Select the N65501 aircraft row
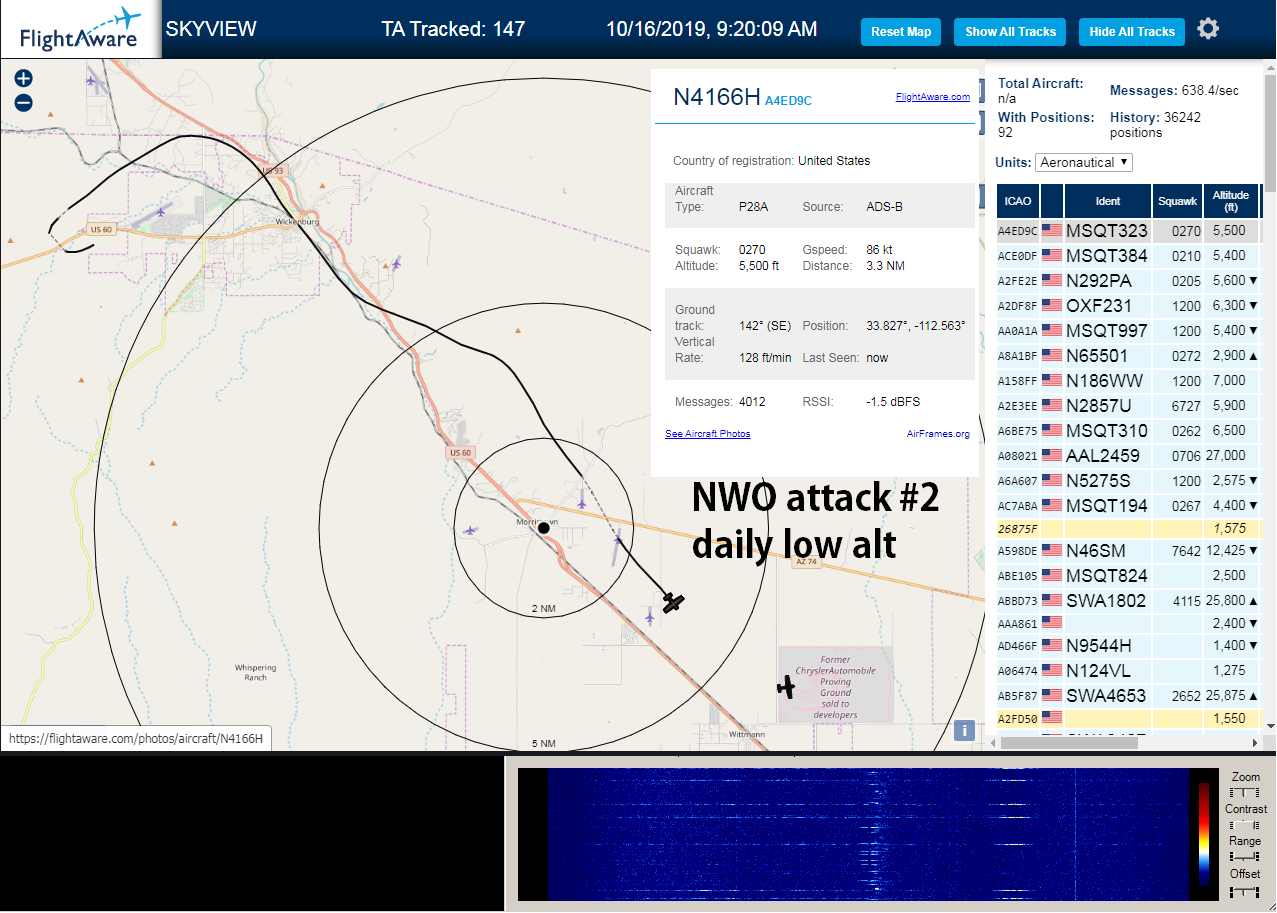Screen dimensions: 1277x913 1128,356
